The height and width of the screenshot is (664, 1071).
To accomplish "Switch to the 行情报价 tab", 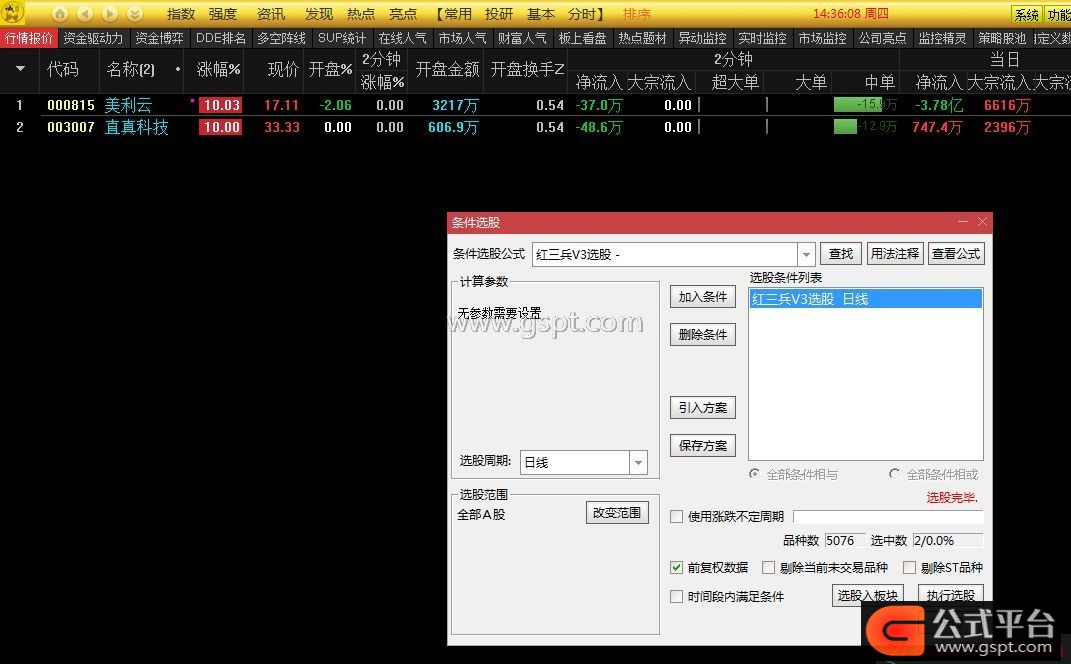I will [29, 38].
